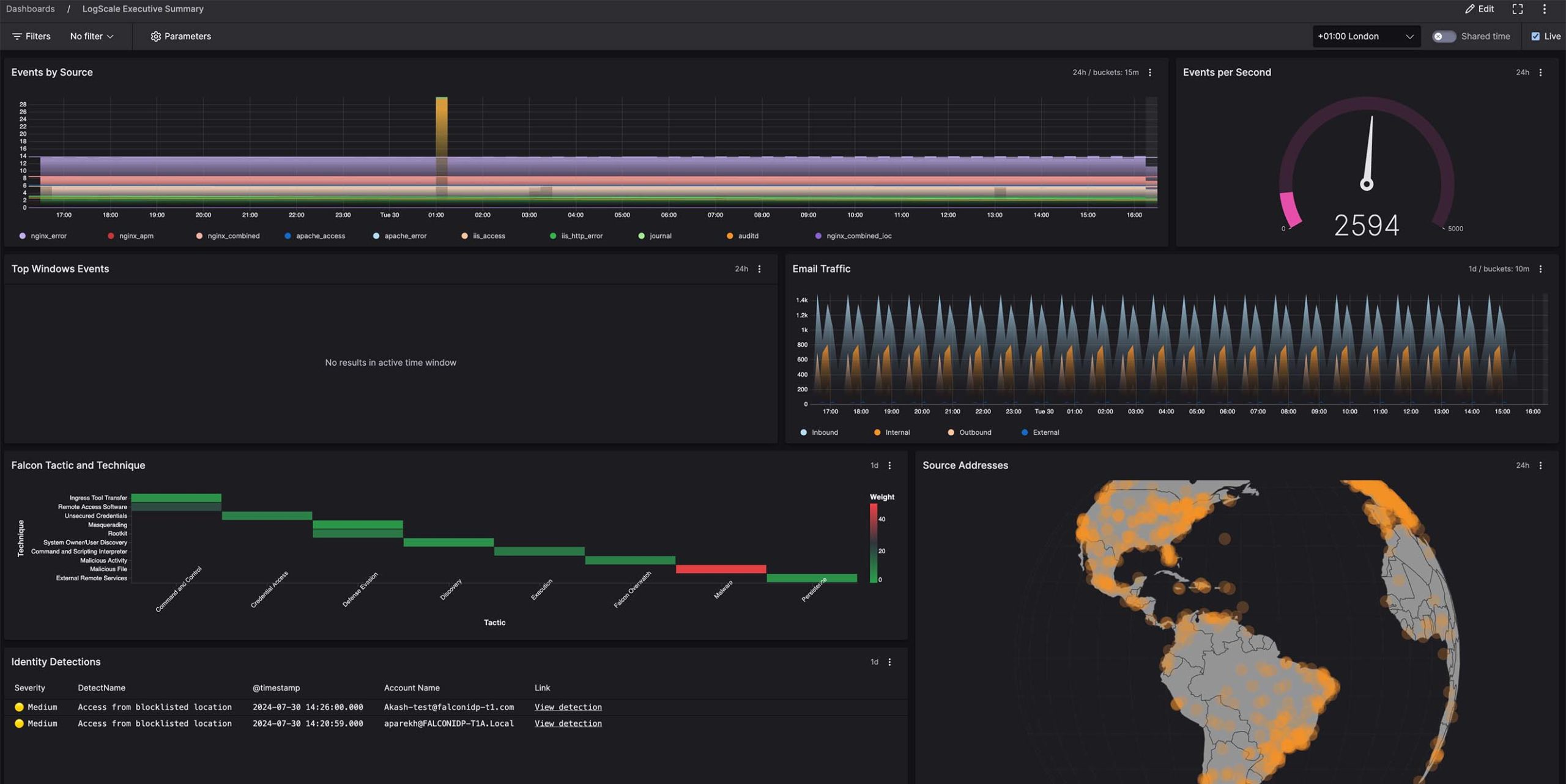Click the Events per Second gauge value 2594
This screenshot has width=1566, height=784.
pos(1367,225)
